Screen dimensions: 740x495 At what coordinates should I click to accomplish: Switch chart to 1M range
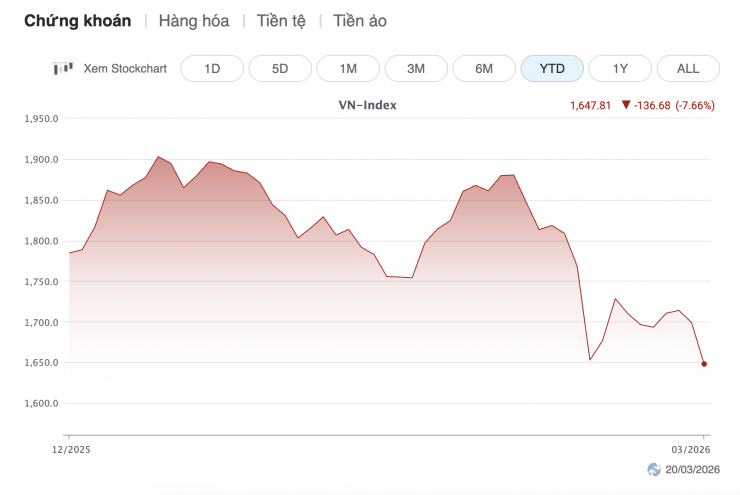coord(348,68)
